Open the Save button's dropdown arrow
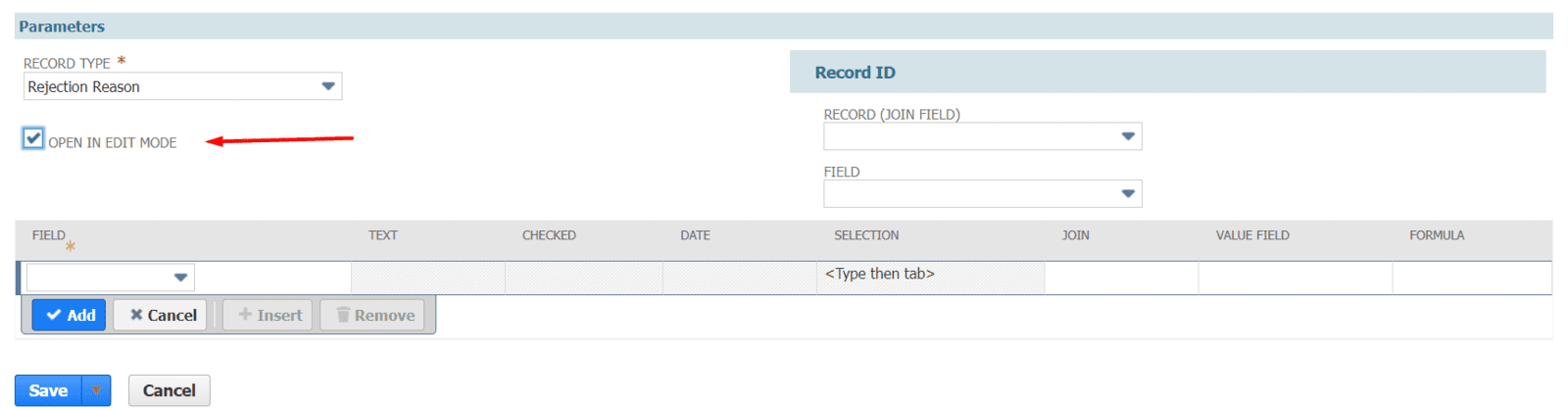This screenshot has width=1568, height=411. [97, 390]
